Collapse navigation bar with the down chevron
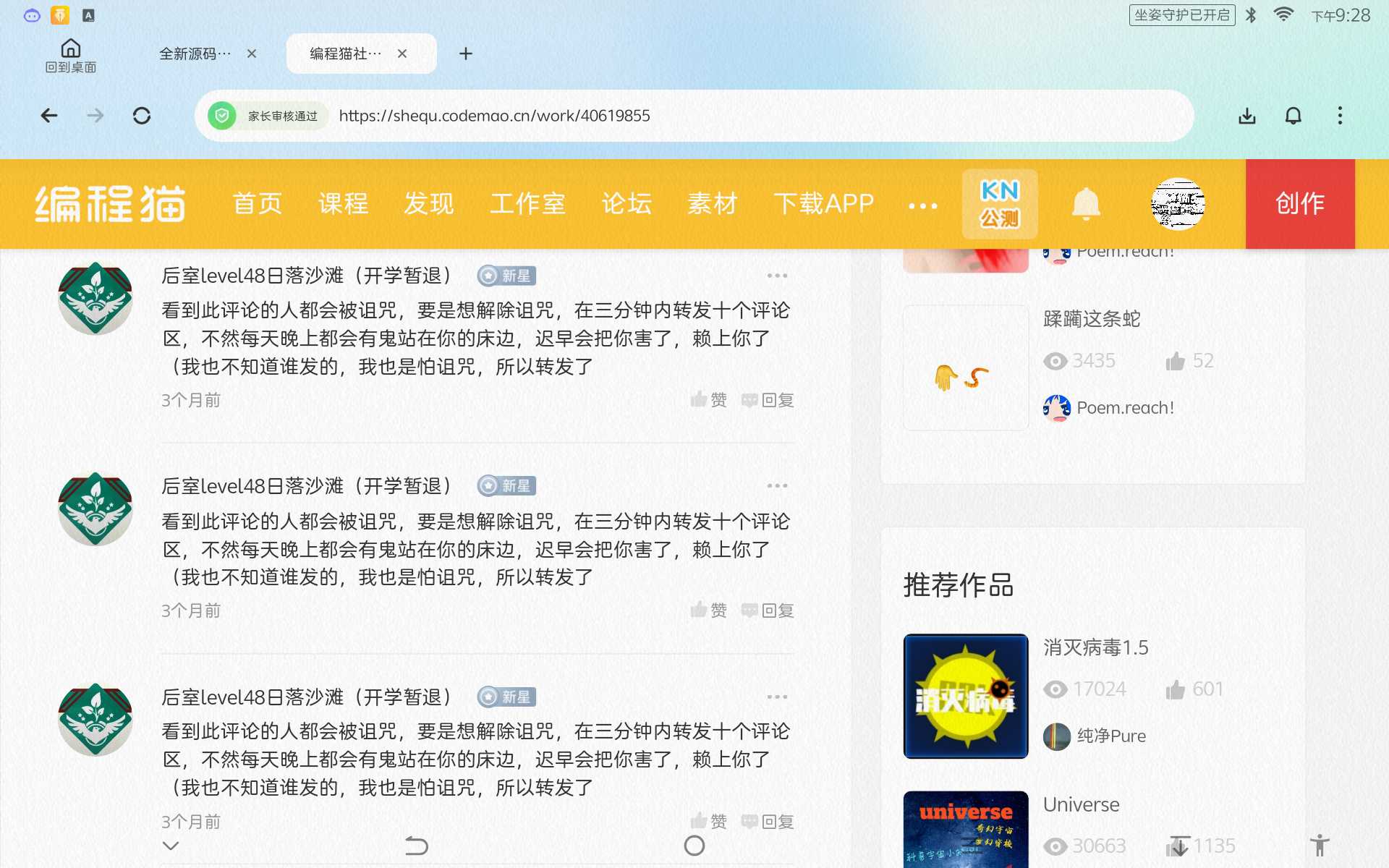1389x868 pixels. 171,845
